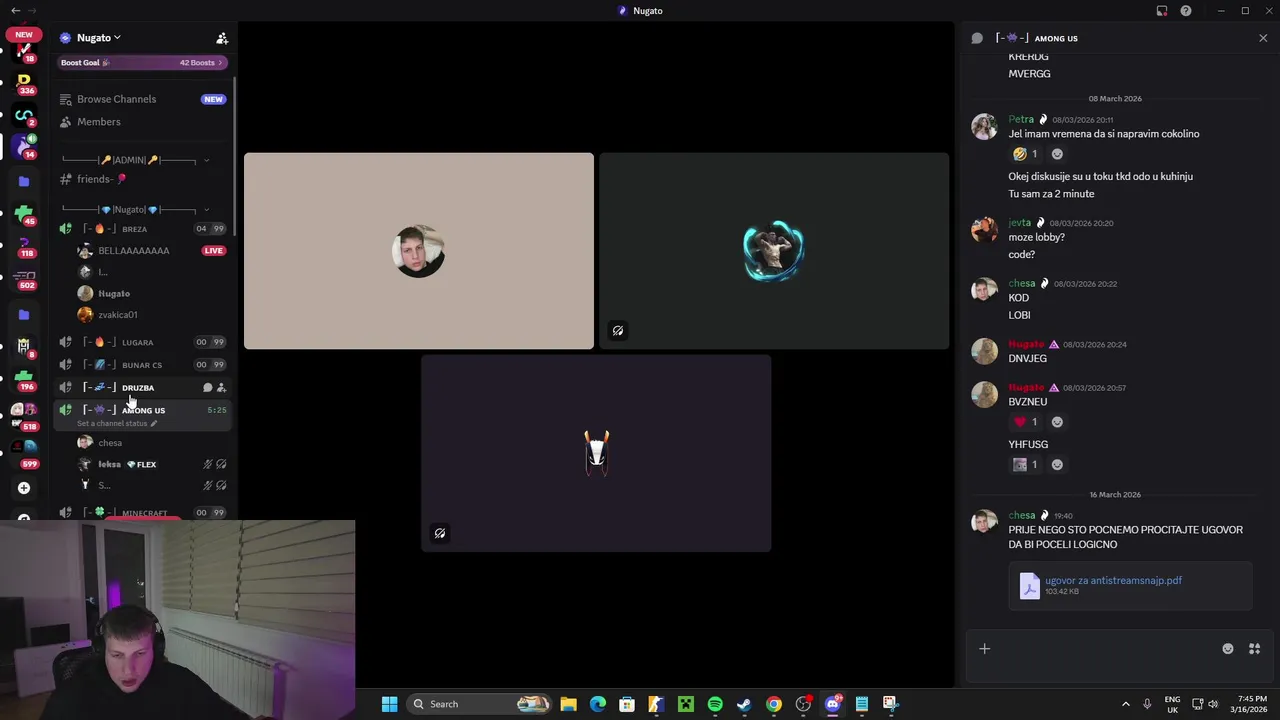
Task: Open chat icon for DRUZBA channel
Action: (208, 388)
